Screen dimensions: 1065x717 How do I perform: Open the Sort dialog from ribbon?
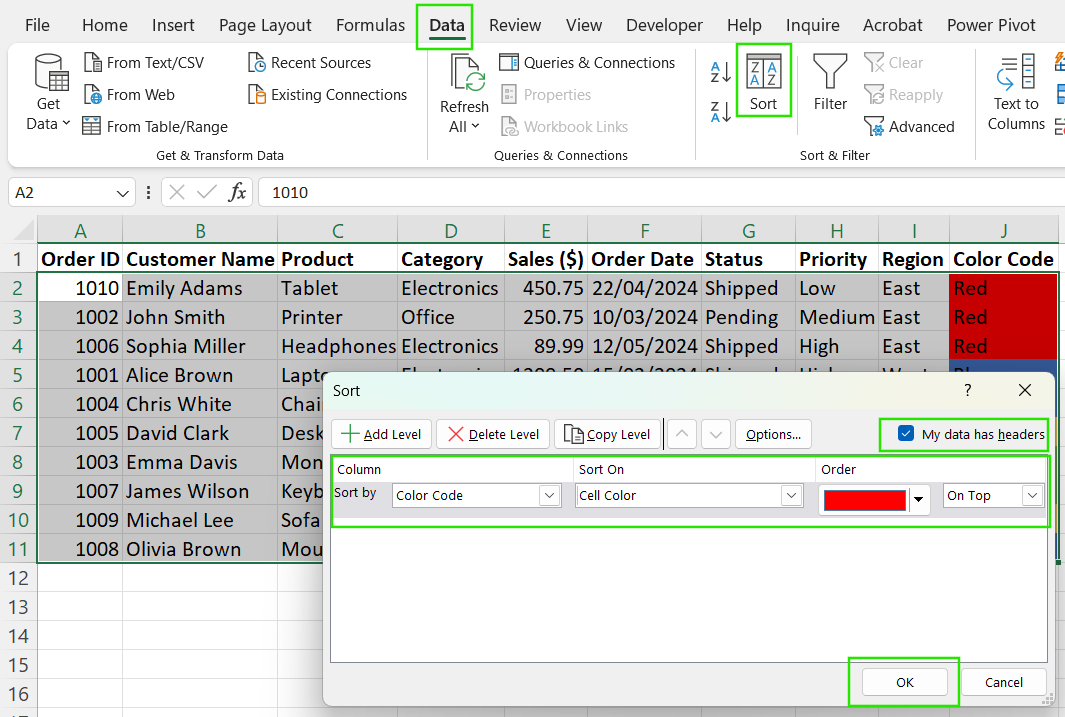(763, 81)
